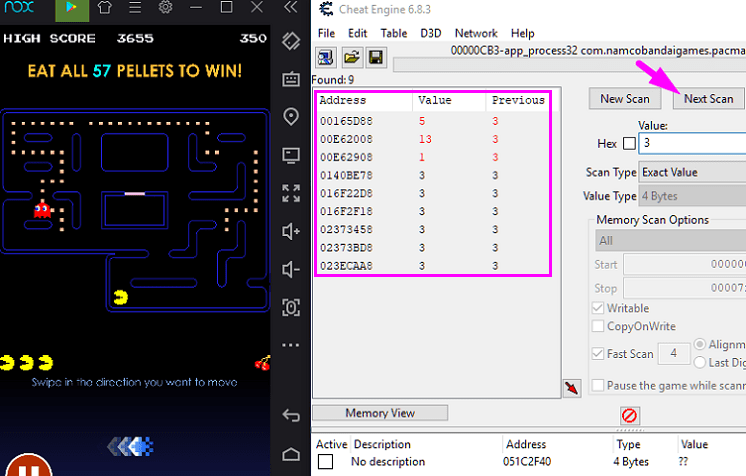Collapse the Nox sidebar double-arrow

point(291,7)
